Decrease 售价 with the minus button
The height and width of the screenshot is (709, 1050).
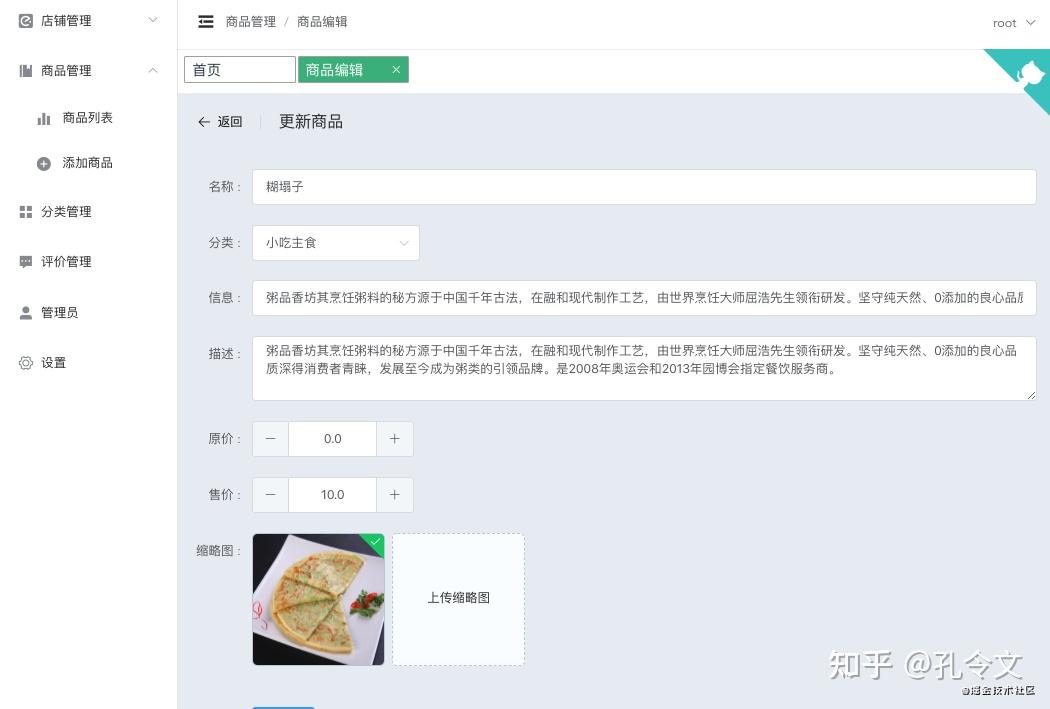[x=271, y=495]
